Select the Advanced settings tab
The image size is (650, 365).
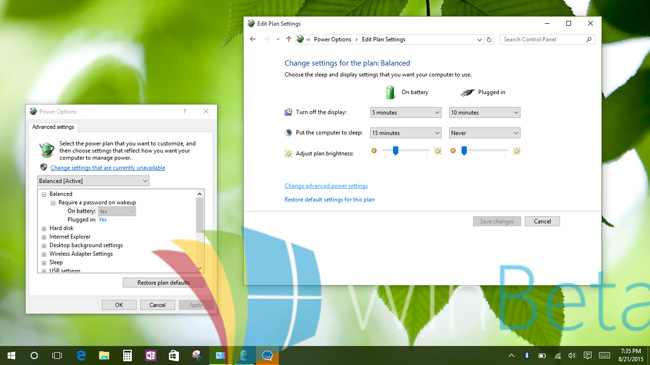coord(53,127)
